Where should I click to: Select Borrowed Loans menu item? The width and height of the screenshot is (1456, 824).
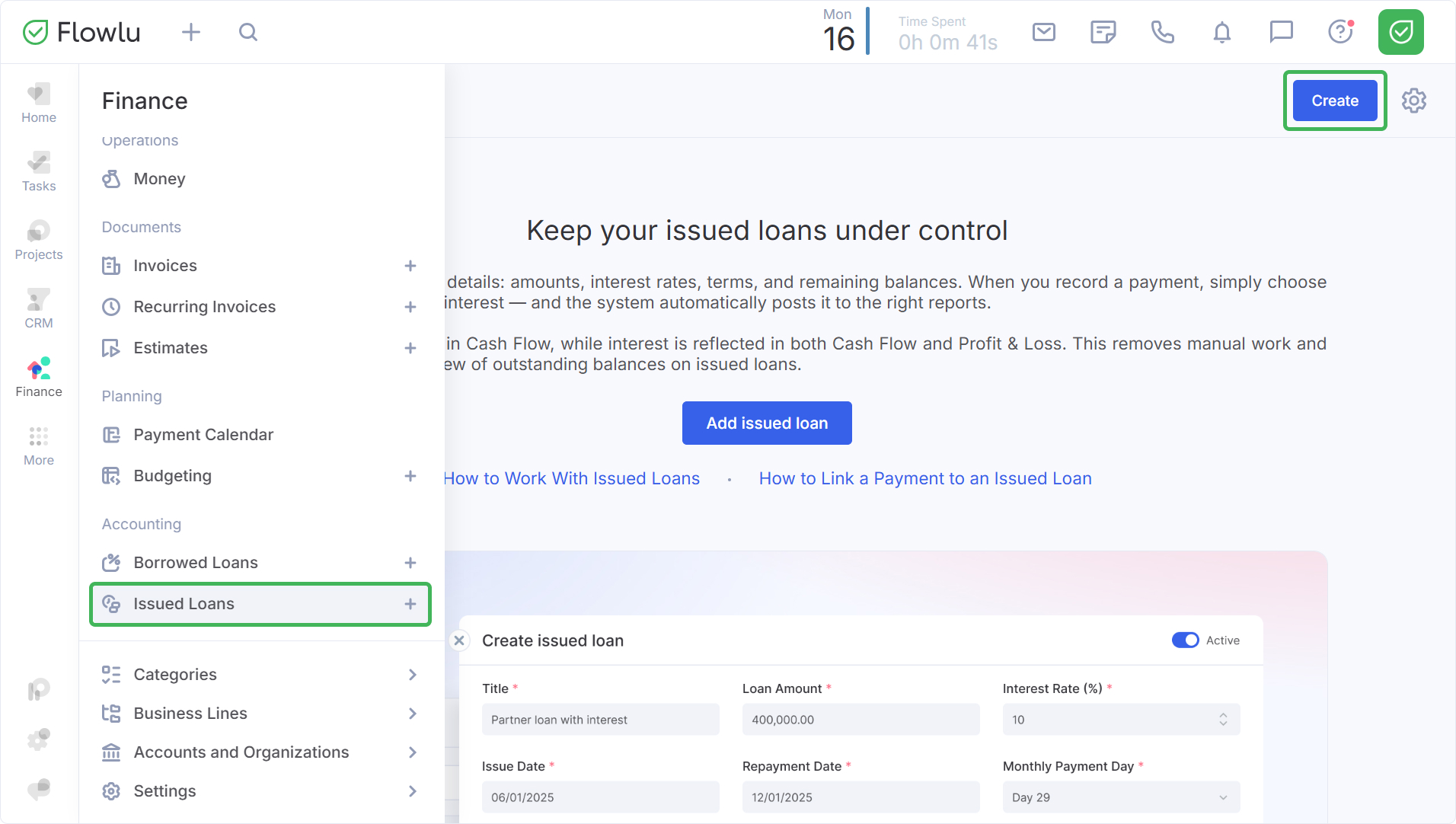tap(196, 563)
